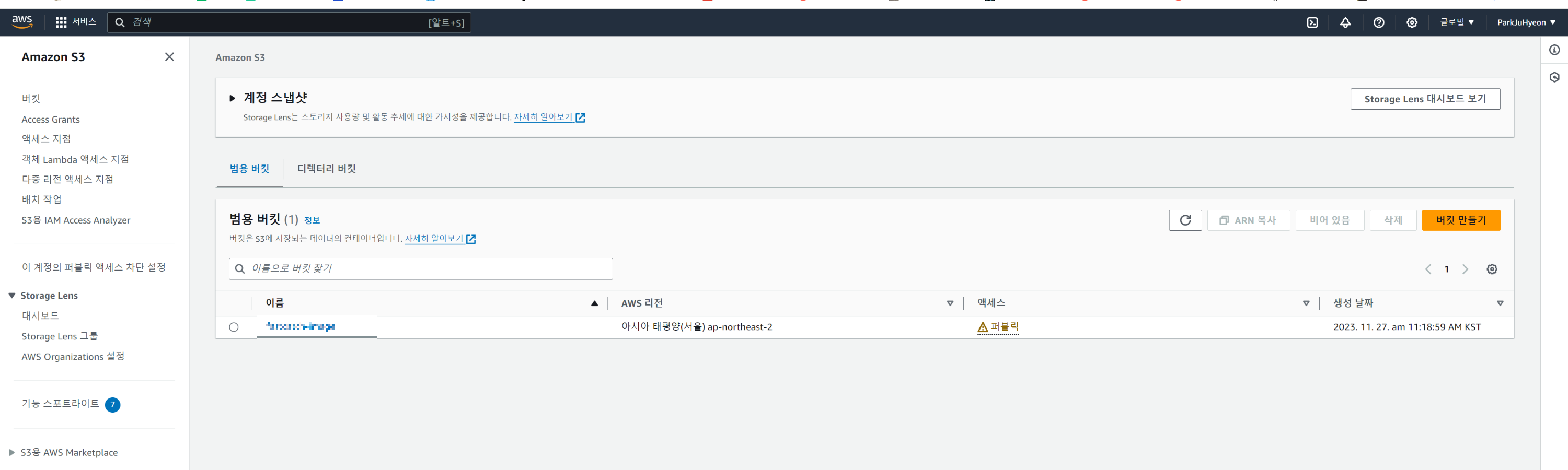Screen dimensions: 1568x470
Task: Open 다중 리전 액세스 지점 in sidebar
Action: coord(67,179)
